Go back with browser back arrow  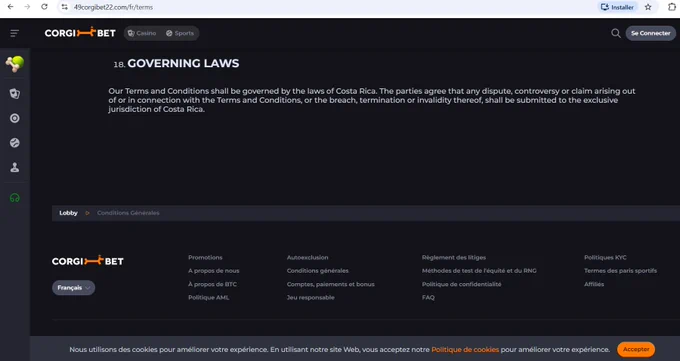coord(10,7)
